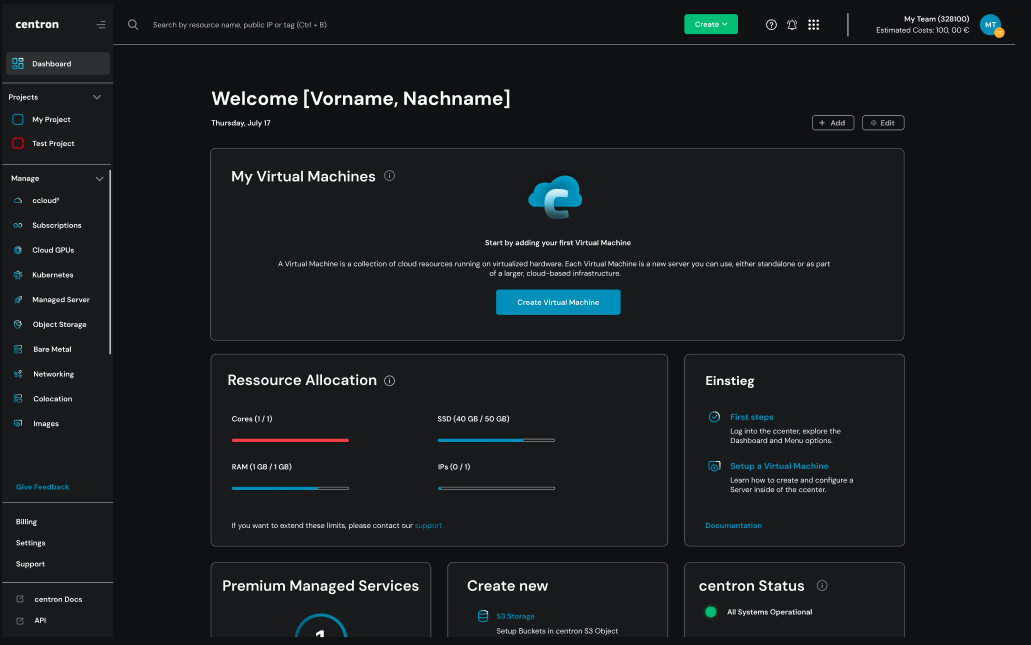
Task: Open the Setup a Virtual Machine link
Action: coord(779,465)
